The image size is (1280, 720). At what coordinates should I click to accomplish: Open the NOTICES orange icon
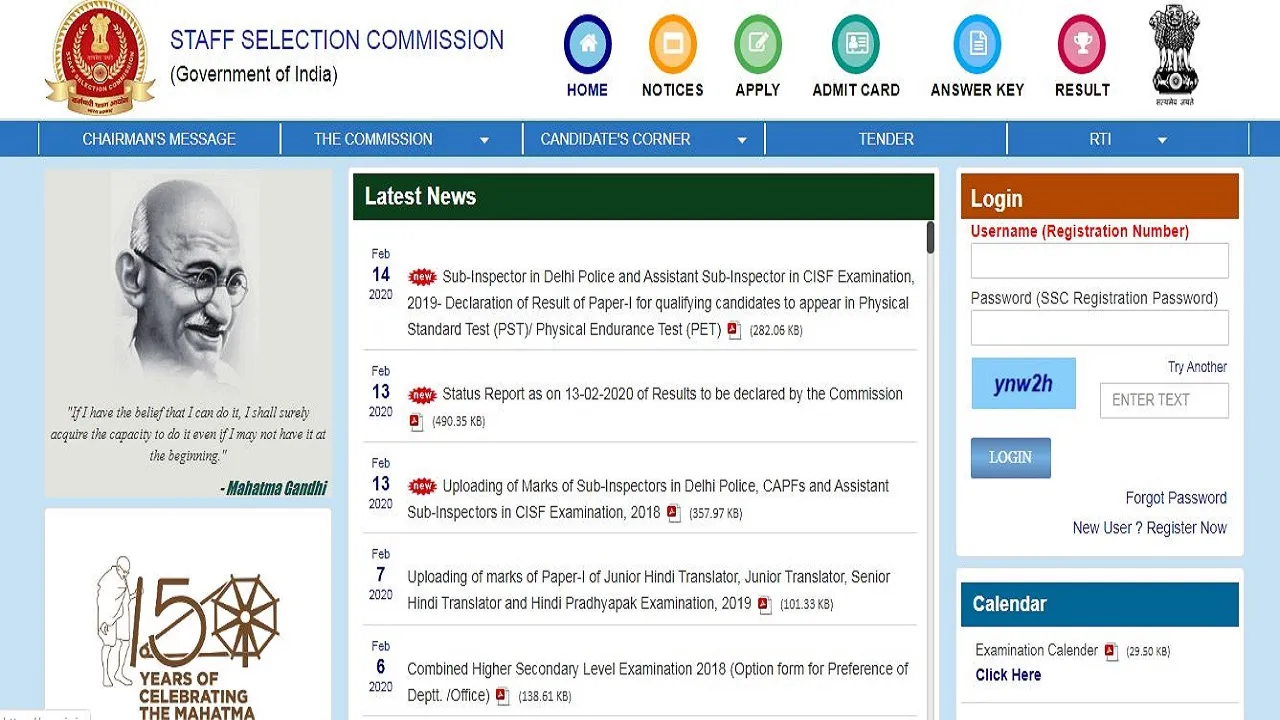pyautogui.click(x=673, y=44)
